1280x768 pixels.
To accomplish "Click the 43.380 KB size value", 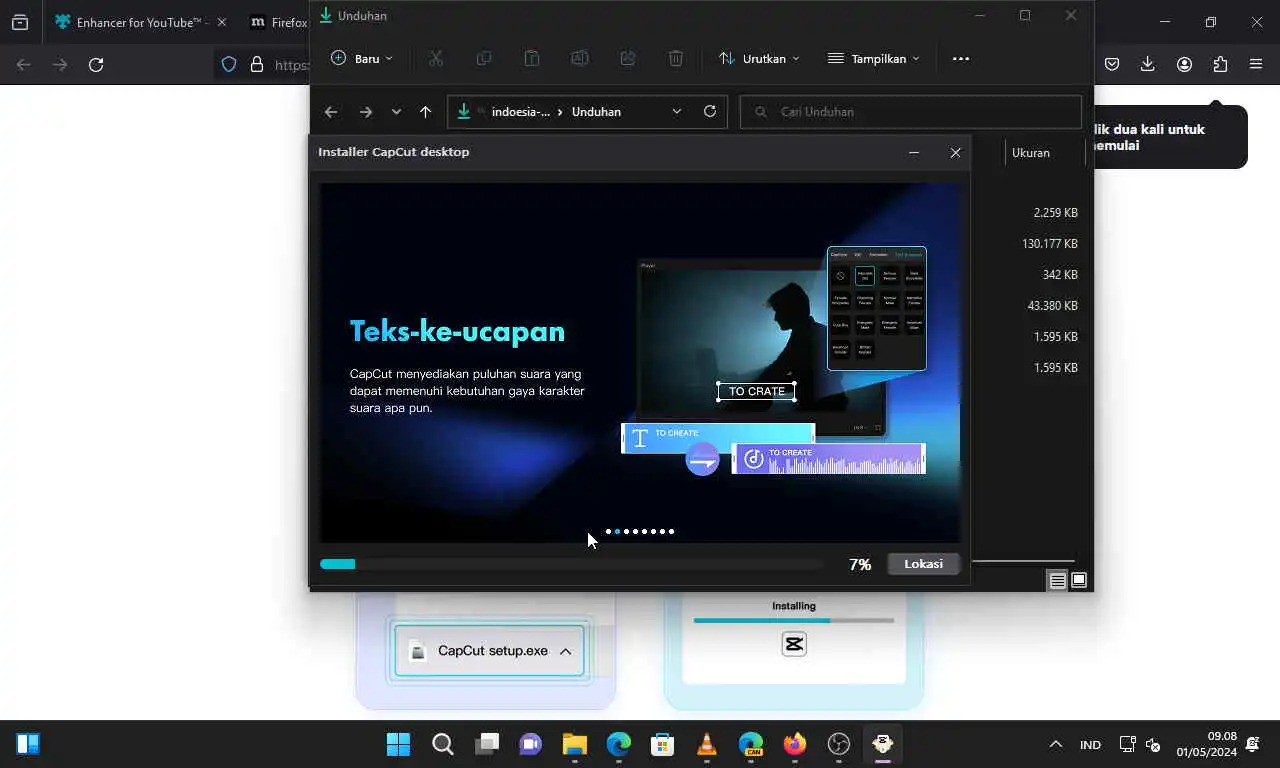I will (1052, 306).
